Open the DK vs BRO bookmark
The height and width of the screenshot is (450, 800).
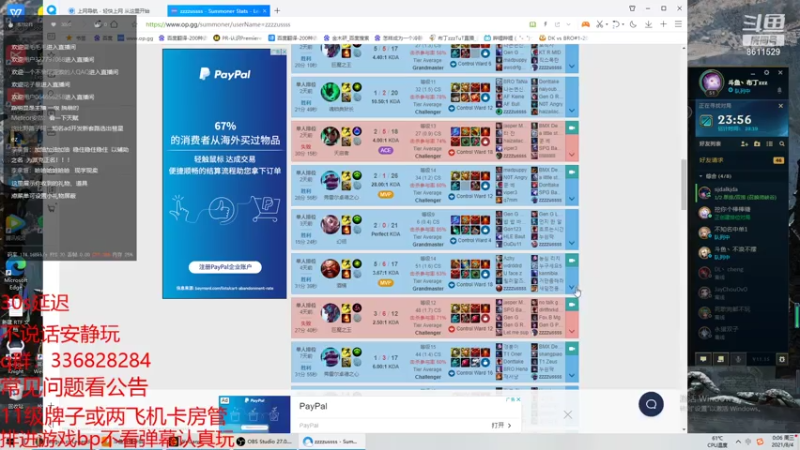[x=564, y=38]
